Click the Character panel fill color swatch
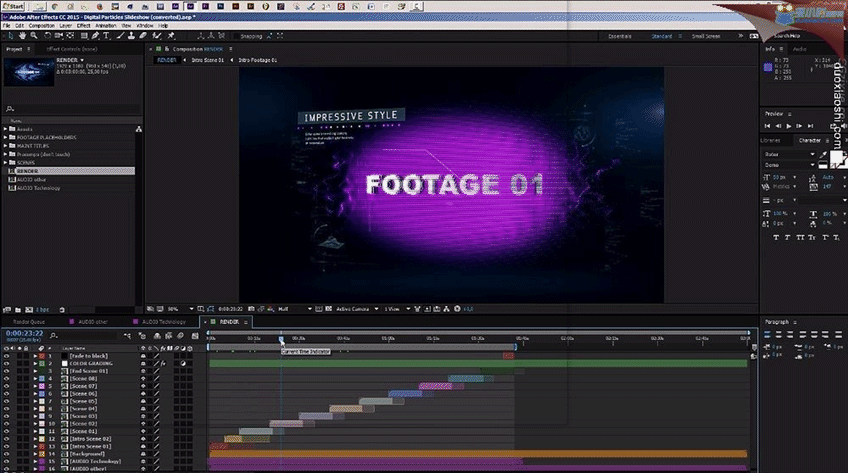The height and width of the screenshot is (473, 848). click(836, 159)
